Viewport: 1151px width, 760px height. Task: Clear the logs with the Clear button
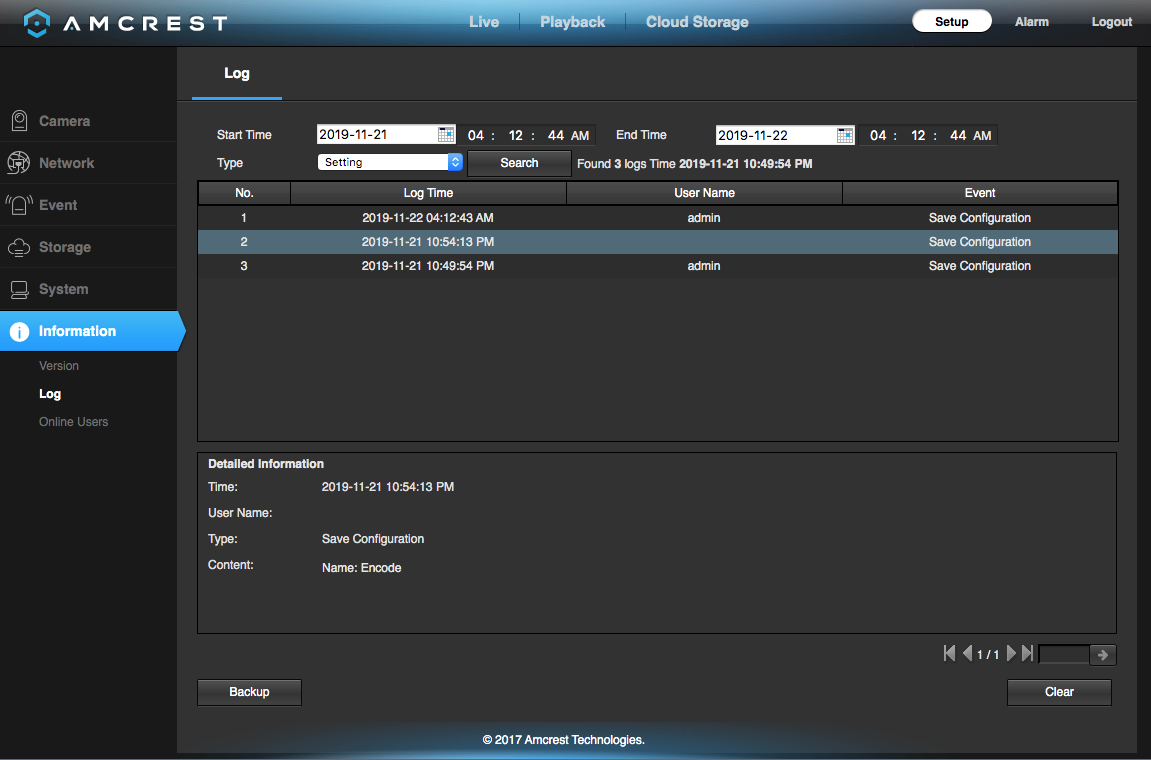click(1059, 692)
